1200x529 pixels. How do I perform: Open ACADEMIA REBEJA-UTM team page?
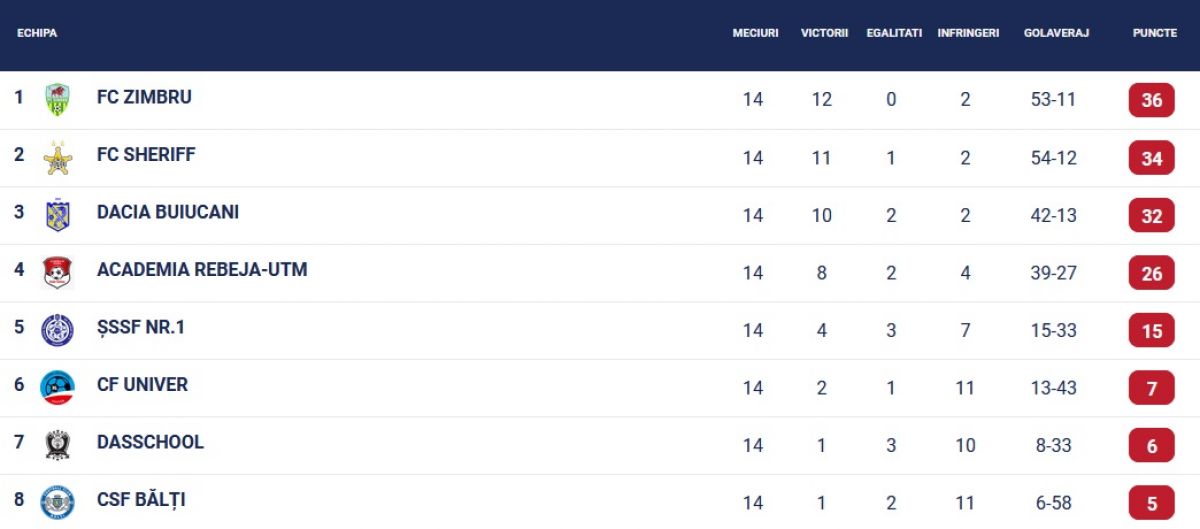(x=202, y=270)
